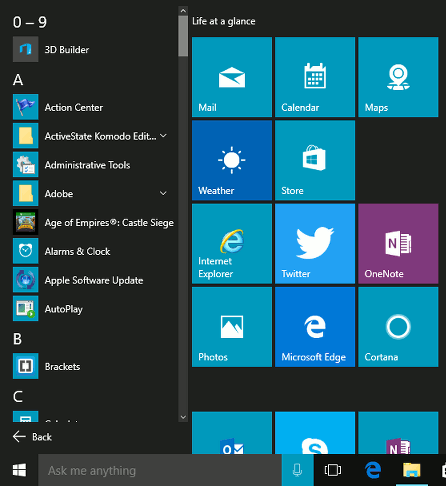Click the 'Brackets' text label

[x=63, y=367]
